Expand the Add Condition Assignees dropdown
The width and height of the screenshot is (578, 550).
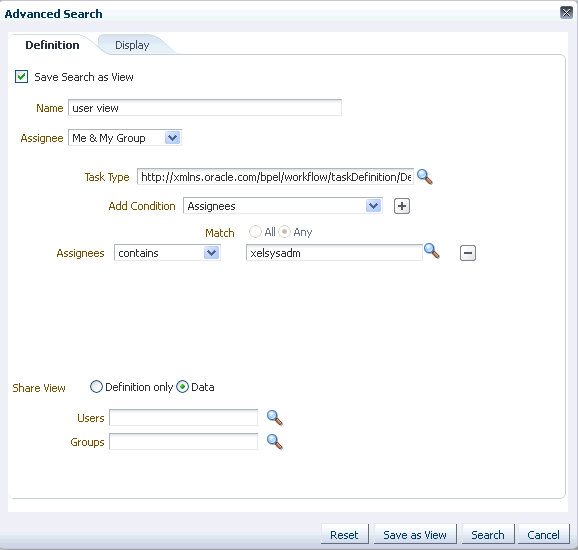(x=283, y=206)
